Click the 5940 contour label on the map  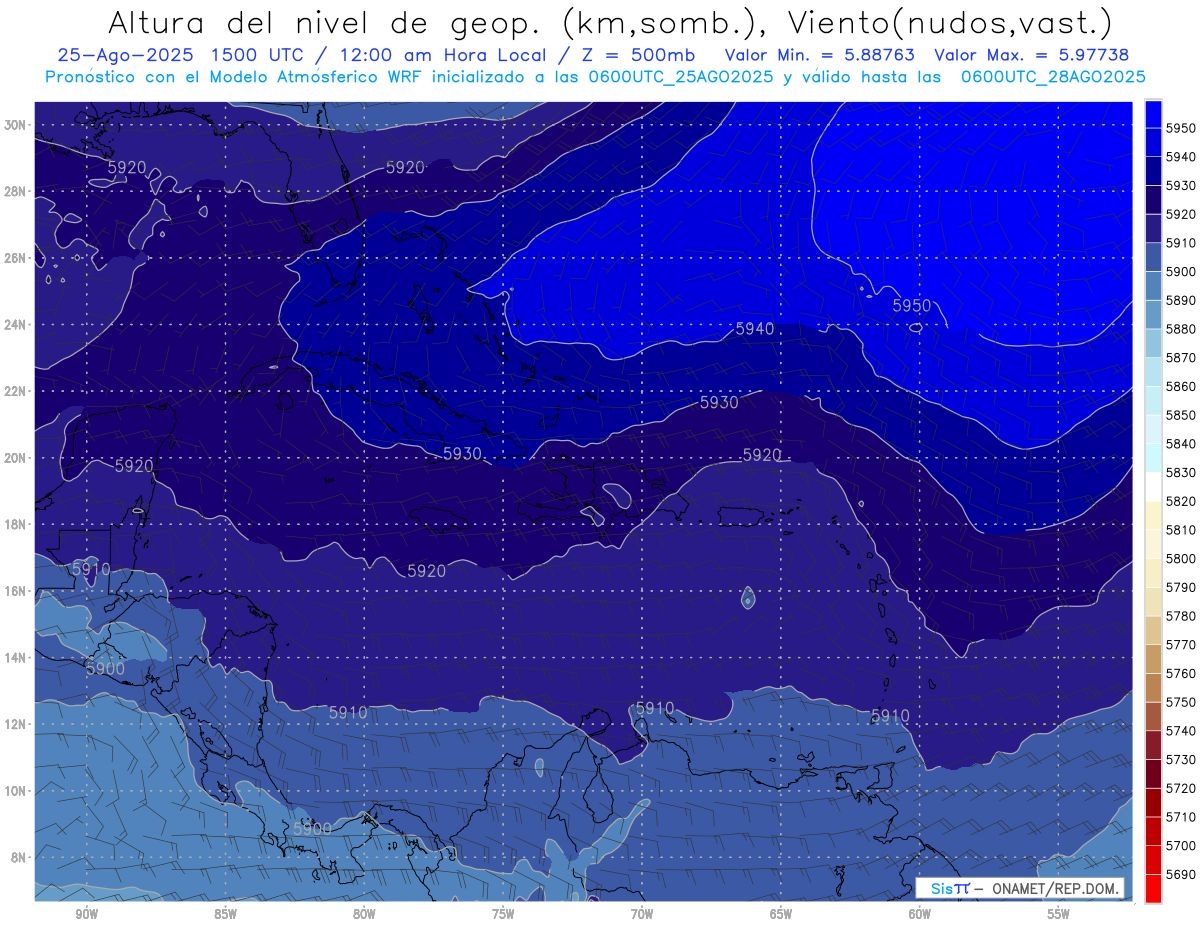coord(754,328)
